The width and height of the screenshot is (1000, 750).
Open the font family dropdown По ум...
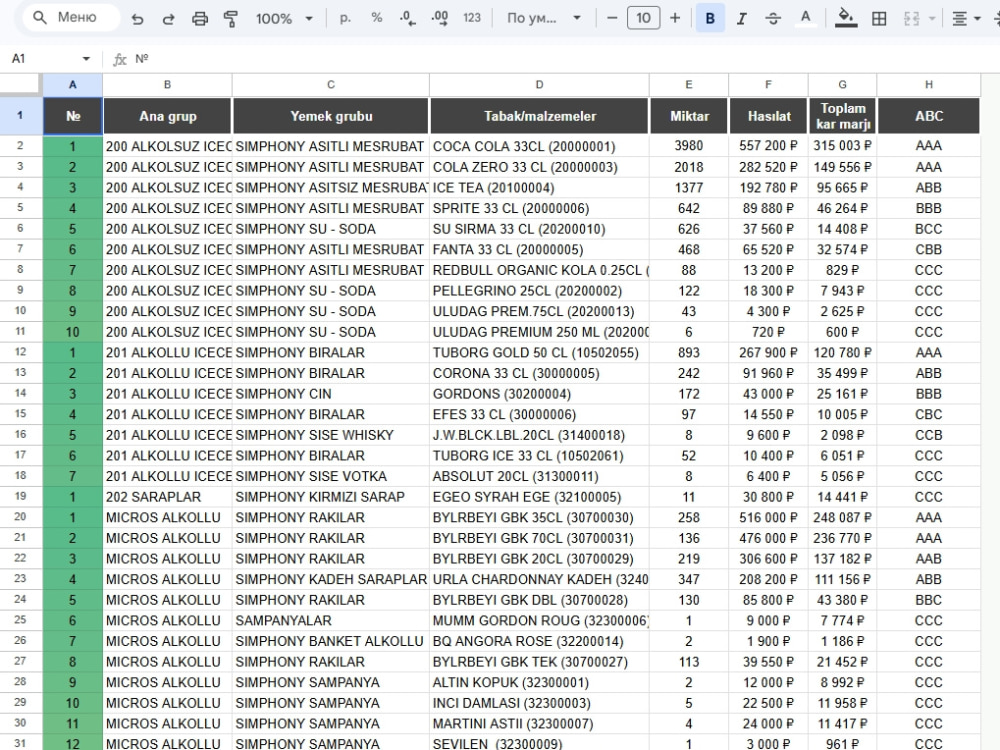(x=544, y=18)
